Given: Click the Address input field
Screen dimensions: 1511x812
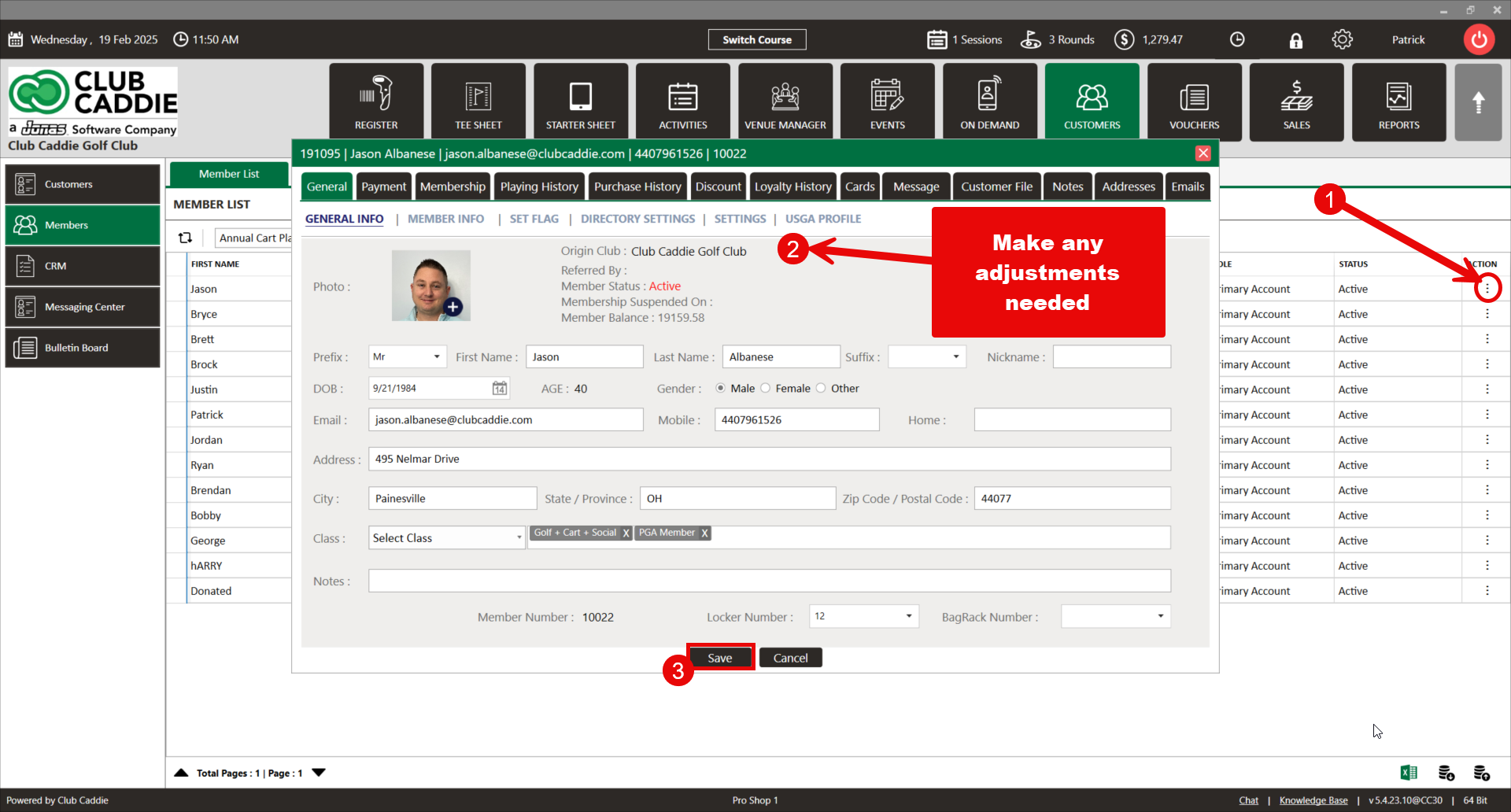Looking at the screenshot, I should (x=770, y=459).
